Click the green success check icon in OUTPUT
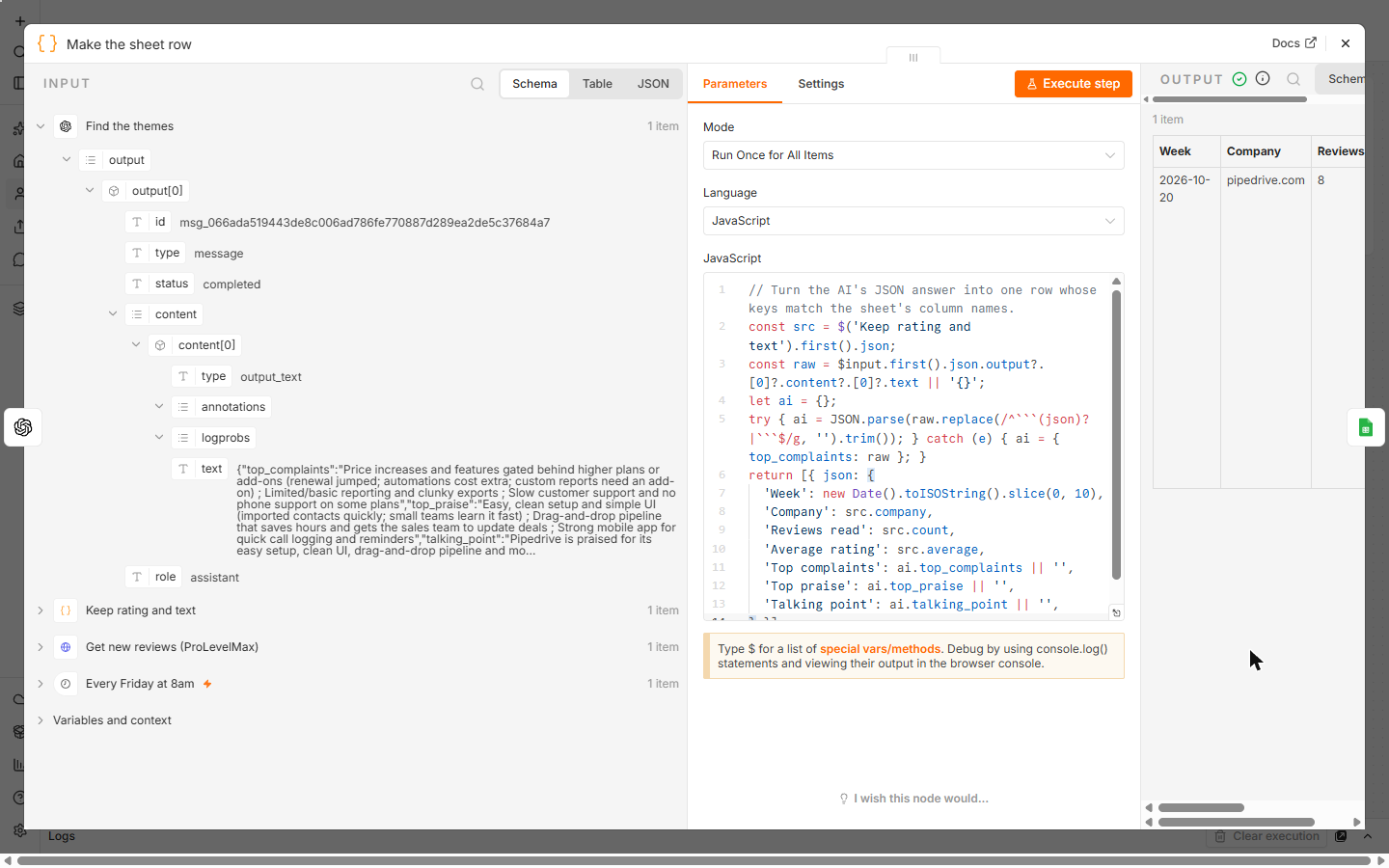Viewport: 1389px width, 868px height. [x=1240, y=79]
